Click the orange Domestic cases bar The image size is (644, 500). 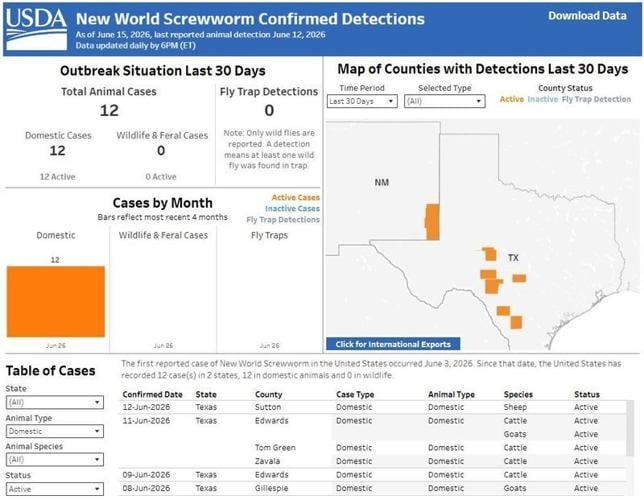56,302
